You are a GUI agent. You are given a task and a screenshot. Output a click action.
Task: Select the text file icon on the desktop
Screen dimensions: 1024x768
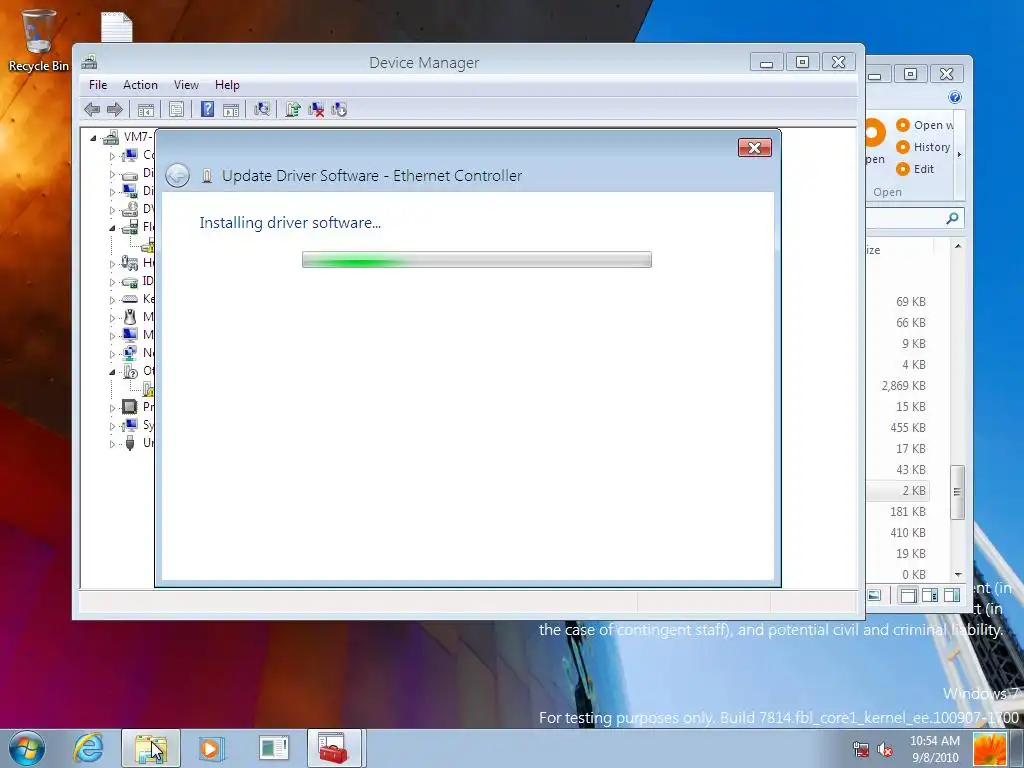[x=117, y=27]
